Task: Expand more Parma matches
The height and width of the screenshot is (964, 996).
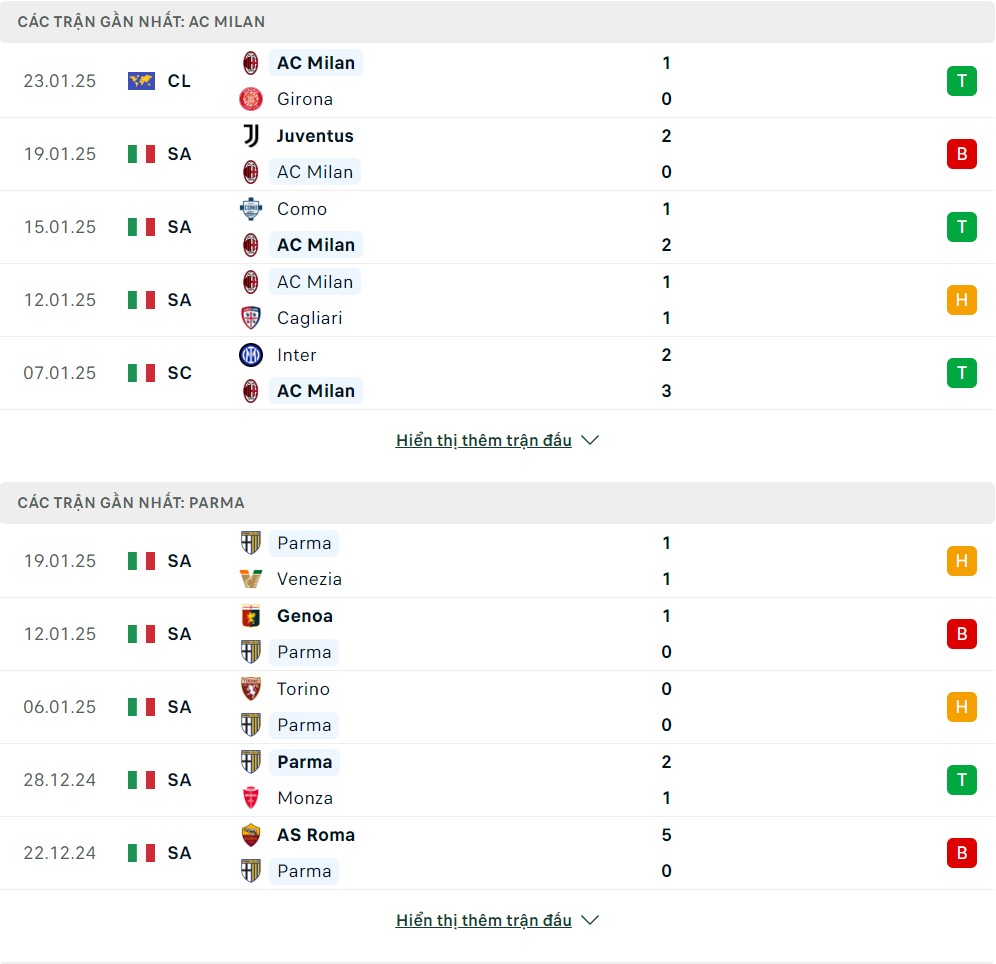Action: [484, 920]
